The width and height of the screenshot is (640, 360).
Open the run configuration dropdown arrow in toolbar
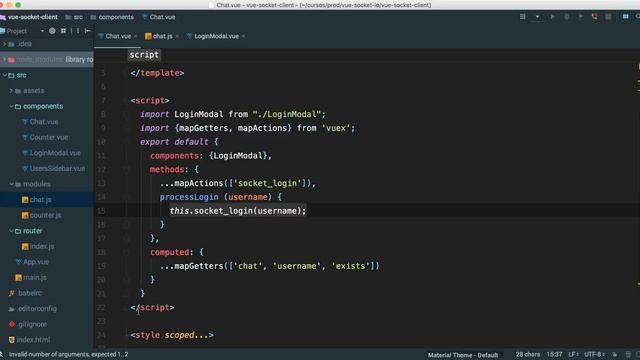[537, 17]
